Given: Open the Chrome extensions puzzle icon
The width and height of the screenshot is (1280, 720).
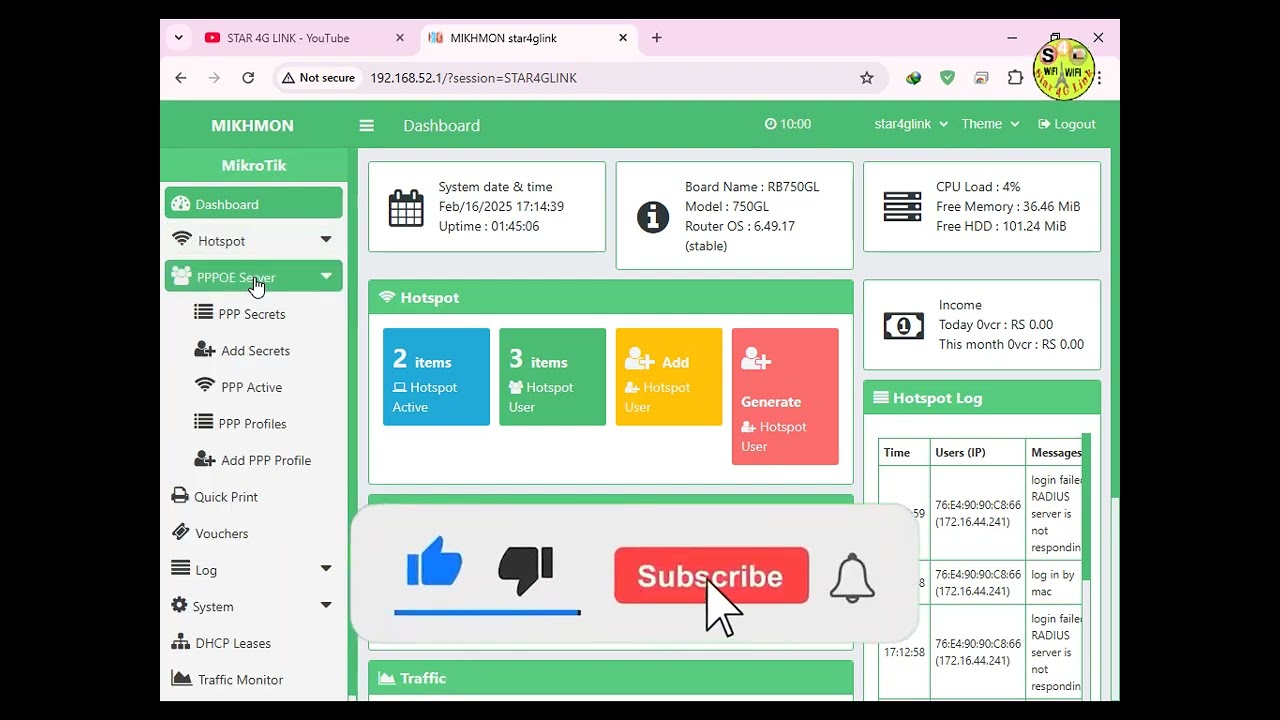Looking at the screenshot, I should [x=1016, y=77].
